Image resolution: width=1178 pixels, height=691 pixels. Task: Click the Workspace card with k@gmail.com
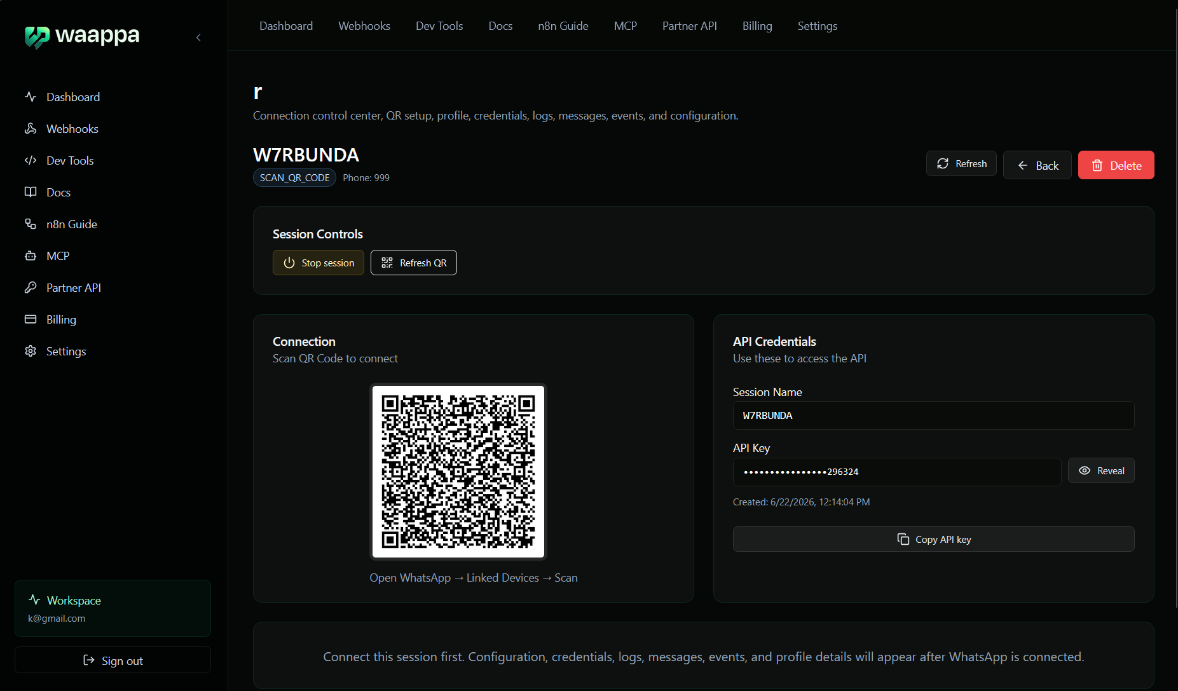tap(113, 608)
